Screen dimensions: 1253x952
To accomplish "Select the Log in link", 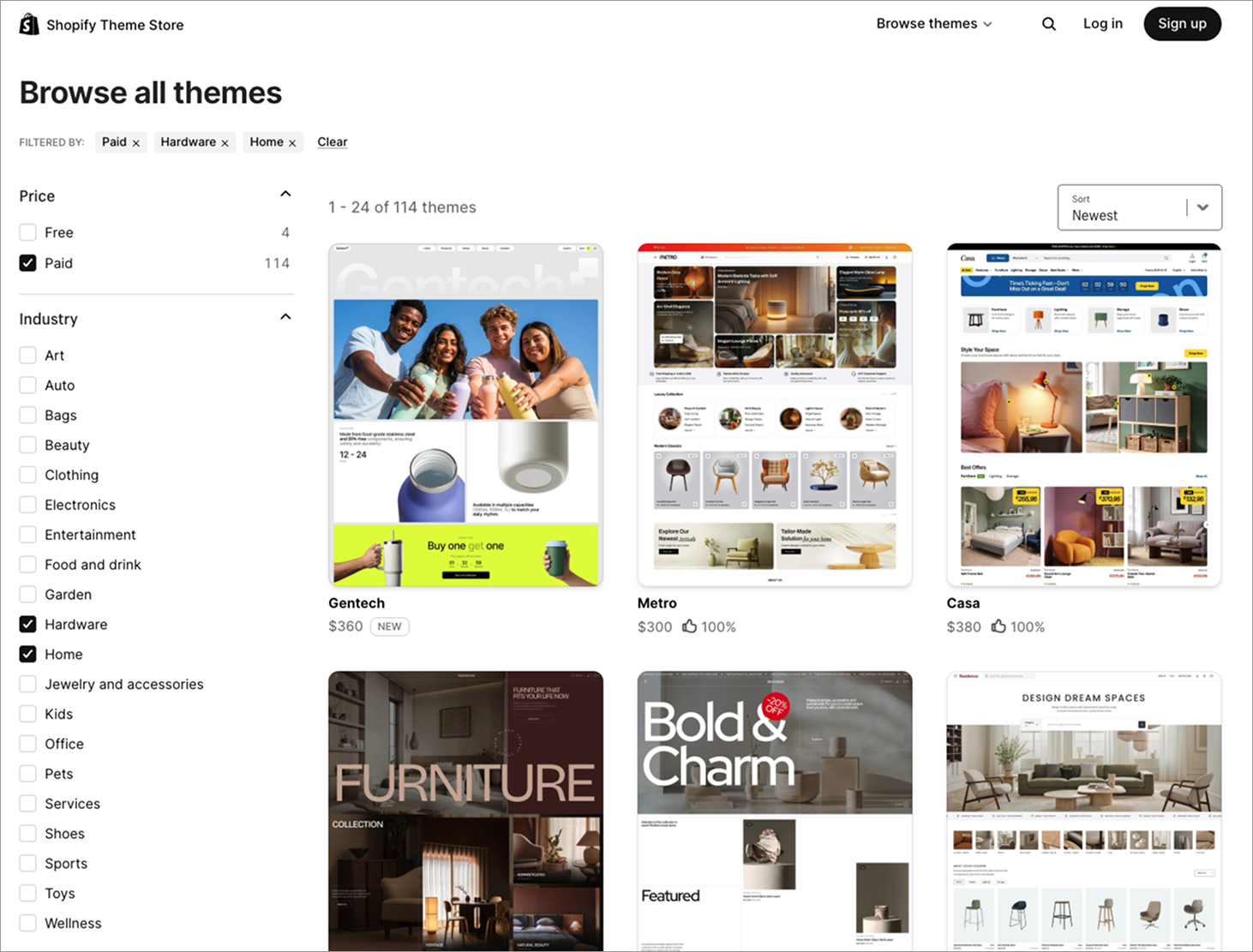I will 1102,23.
